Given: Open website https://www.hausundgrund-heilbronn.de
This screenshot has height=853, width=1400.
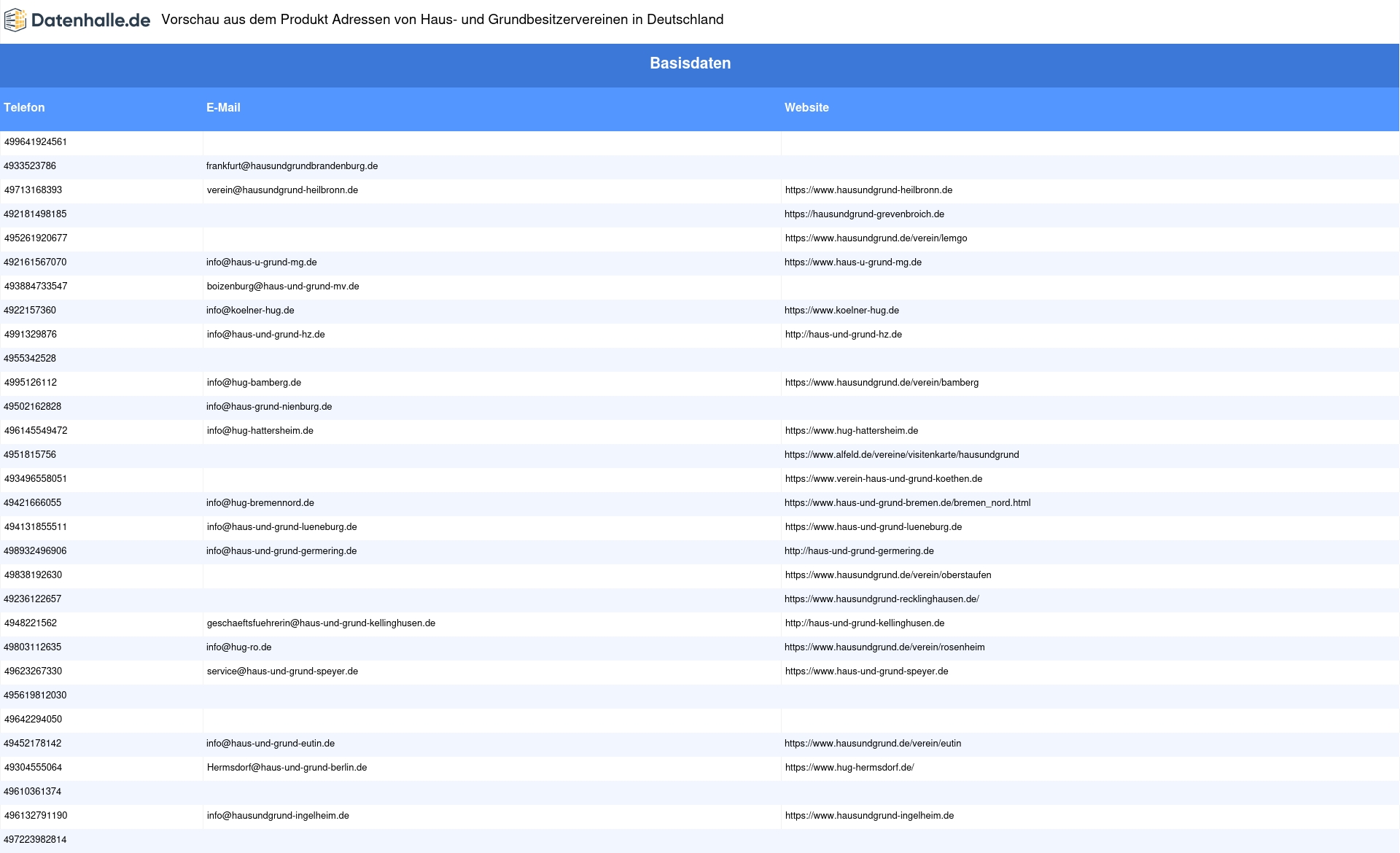Looking at the screenshot, I should [868, 190].
